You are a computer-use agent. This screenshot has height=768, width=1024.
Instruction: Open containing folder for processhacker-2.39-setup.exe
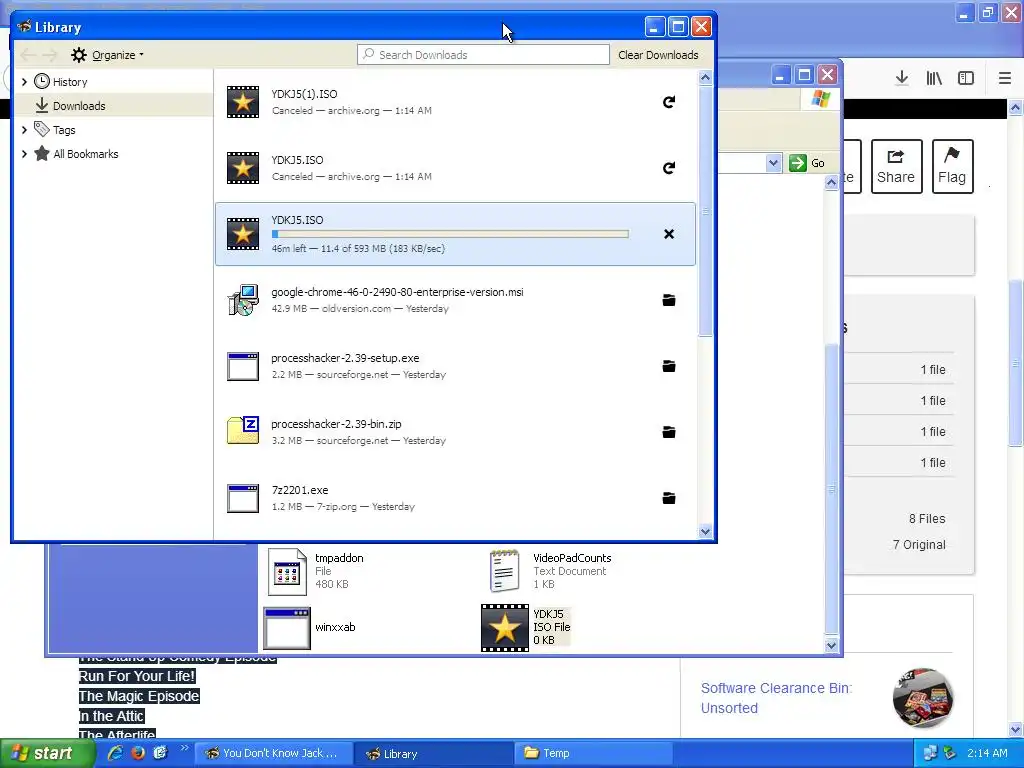point(669,366)
